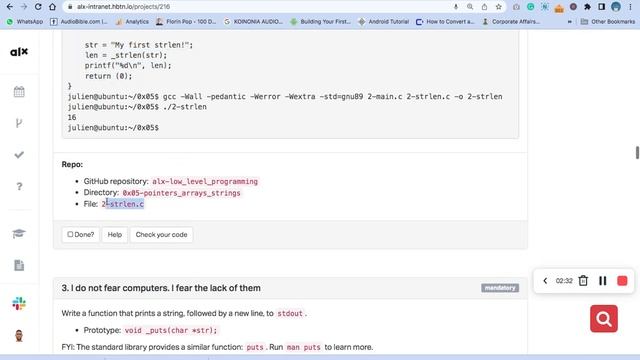Open the Other Bookmarks folder
640x360 pixels.
608,22
